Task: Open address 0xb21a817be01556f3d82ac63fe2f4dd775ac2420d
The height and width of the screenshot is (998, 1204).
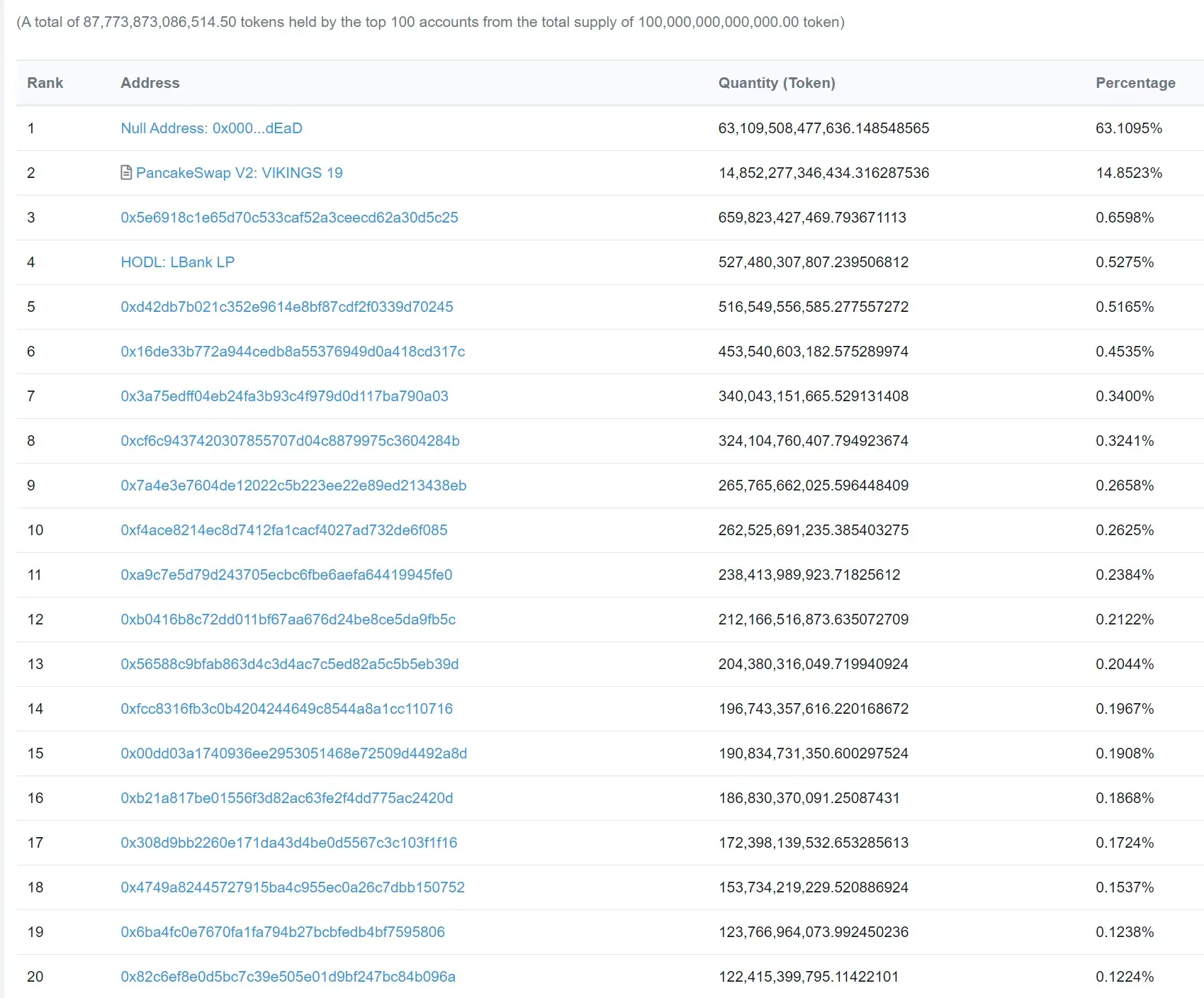Action: pos(287,798)
